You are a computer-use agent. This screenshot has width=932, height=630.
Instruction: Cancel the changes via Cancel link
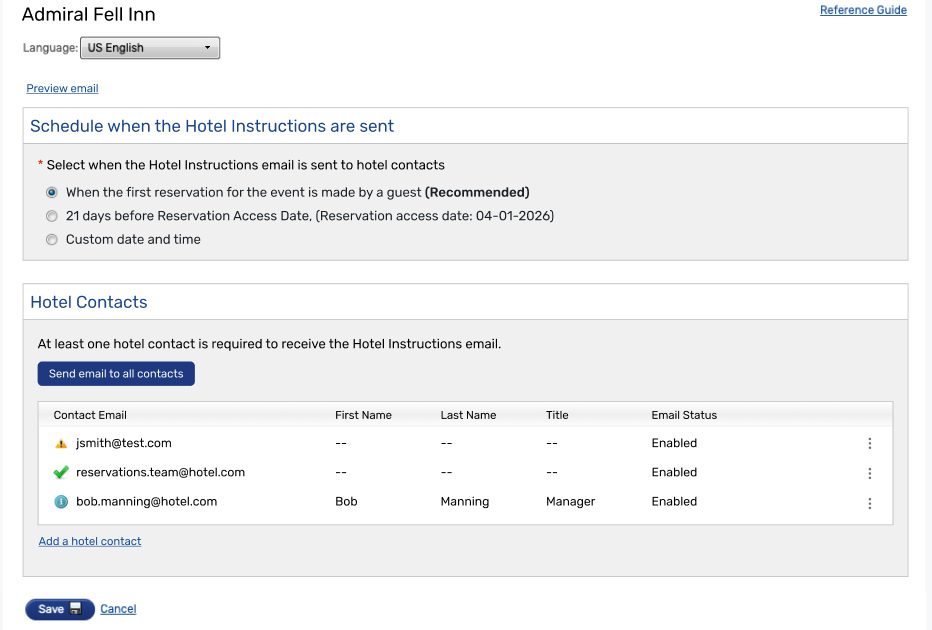click(118, 609)
